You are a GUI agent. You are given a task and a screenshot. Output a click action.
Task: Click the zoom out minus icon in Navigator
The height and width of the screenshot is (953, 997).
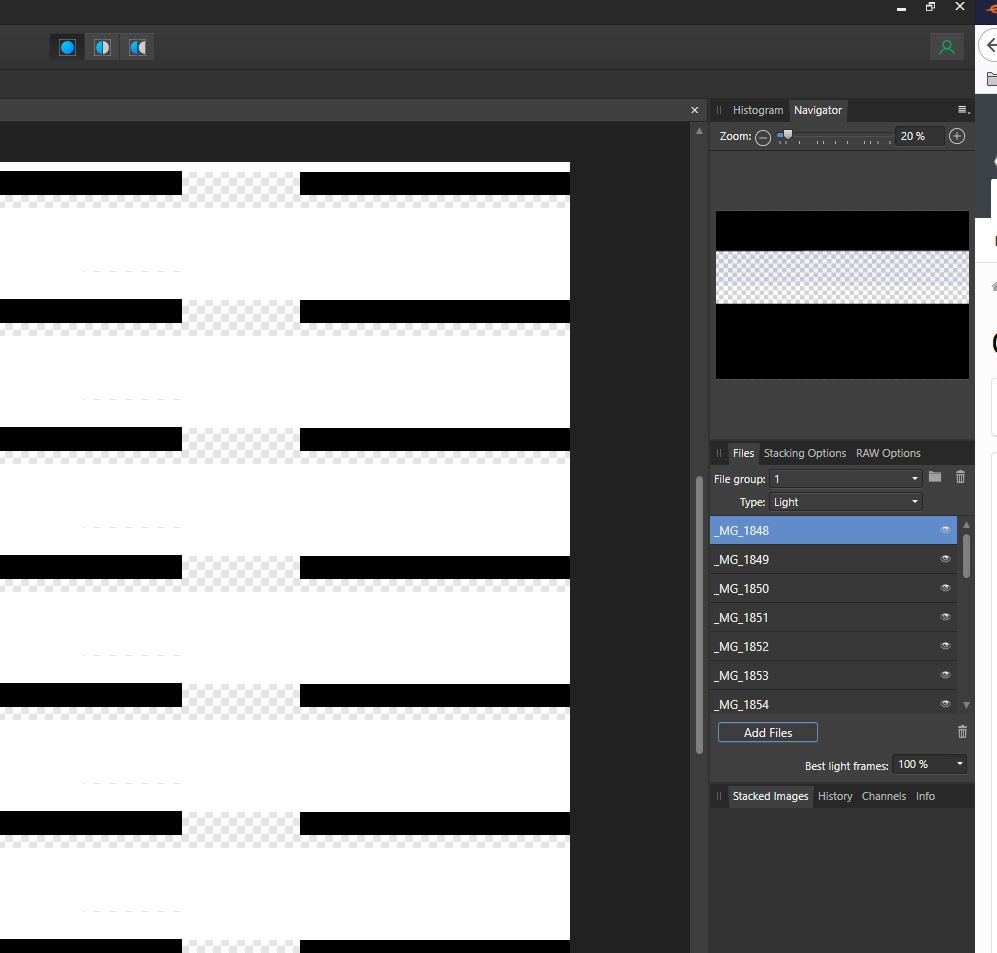point(763,137)
